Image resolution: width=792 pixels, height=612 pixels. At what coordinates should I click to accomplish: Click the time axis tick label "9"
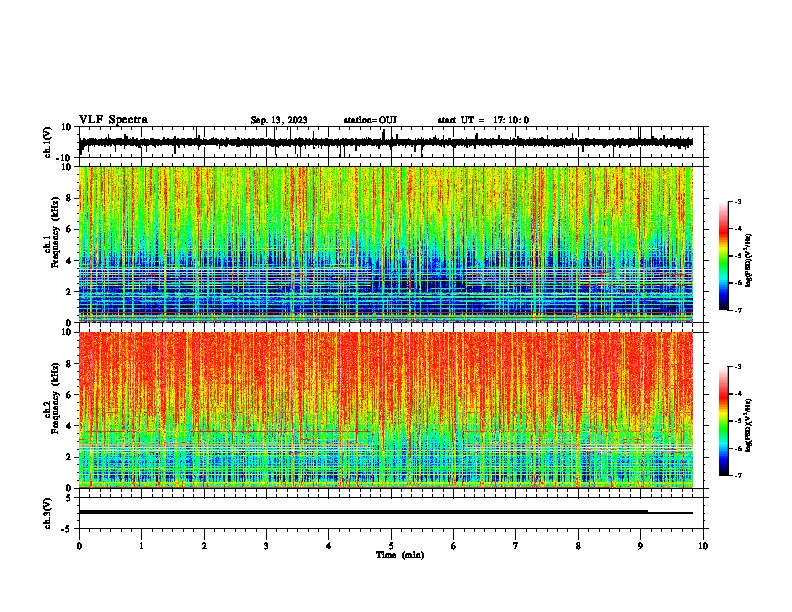pyautogui.click(x=640, y=546)
